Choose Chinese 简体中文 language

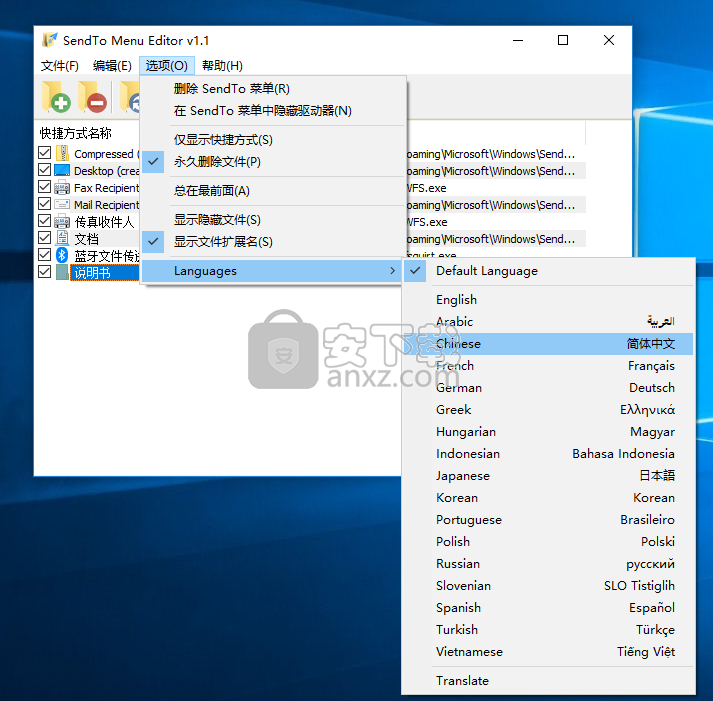coord(548,344)
